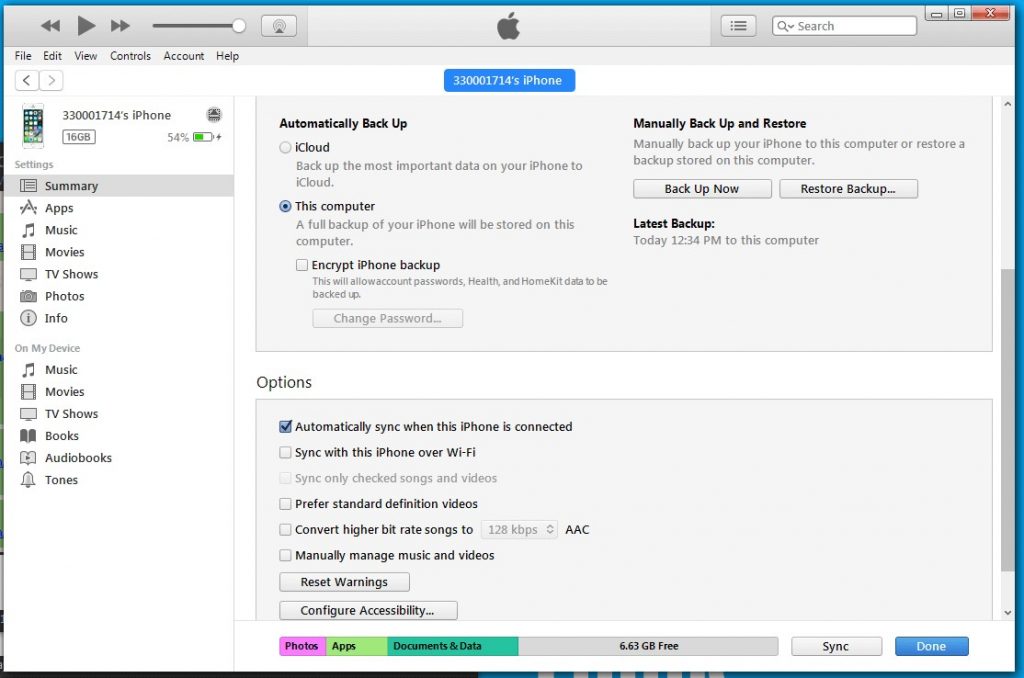Open the Account menu
Viewport: 1024px width, 678px height.
click(184, 56)
